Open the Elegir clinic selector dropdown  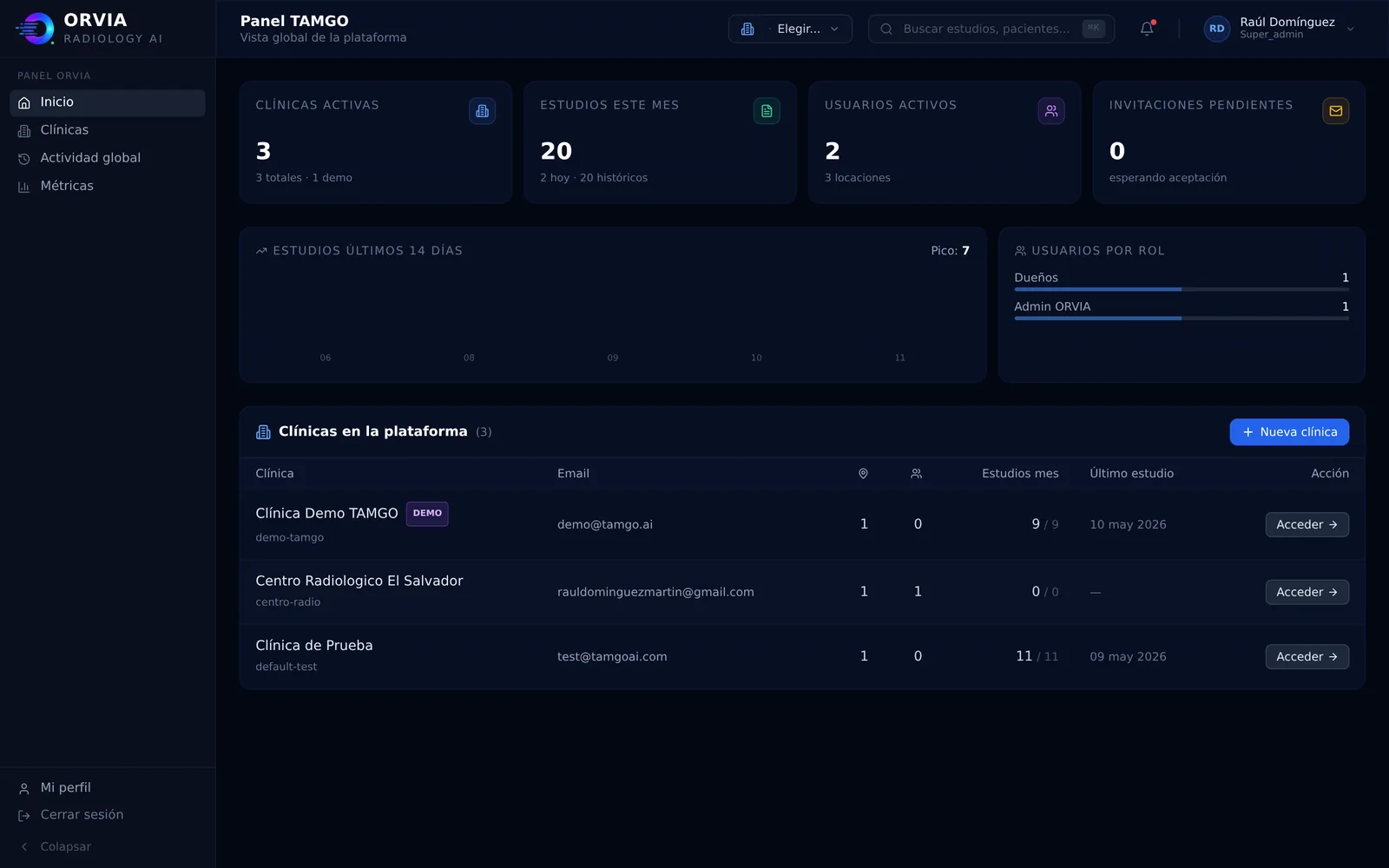coord(790,29)
